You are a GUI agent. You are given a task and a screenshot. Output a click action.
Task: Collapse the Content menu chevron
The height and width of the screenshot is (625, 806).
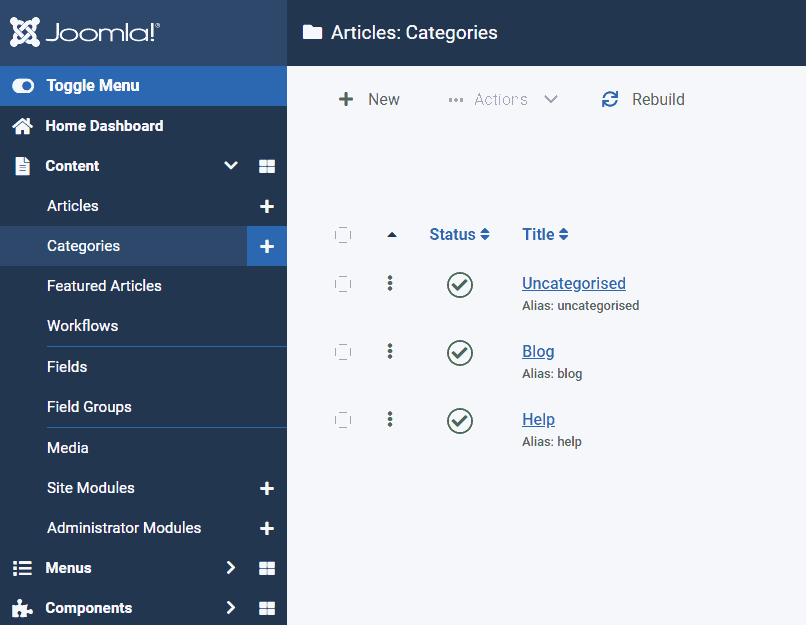[231, 166]
